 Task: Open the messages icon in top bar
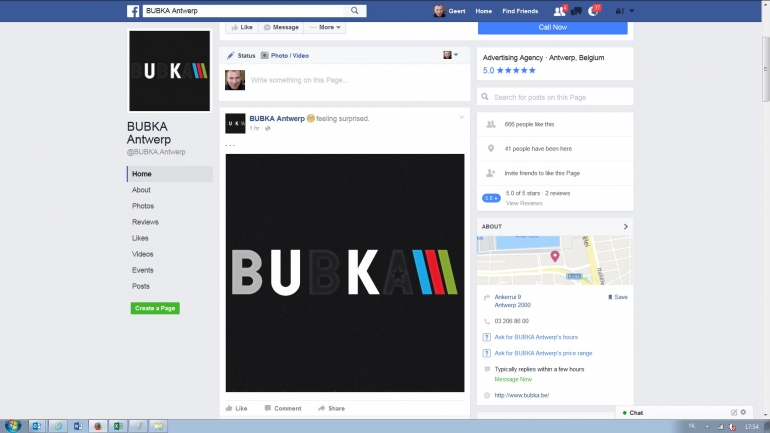577,11
